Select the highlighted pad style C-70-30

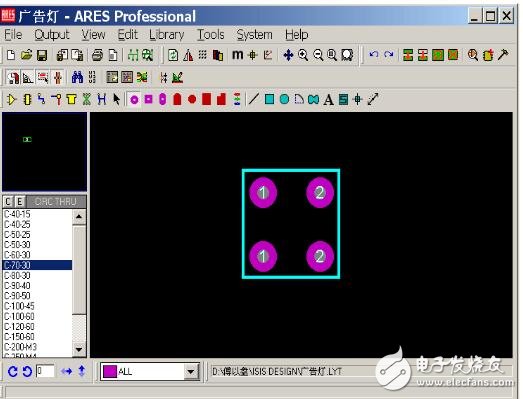(37, 265)
